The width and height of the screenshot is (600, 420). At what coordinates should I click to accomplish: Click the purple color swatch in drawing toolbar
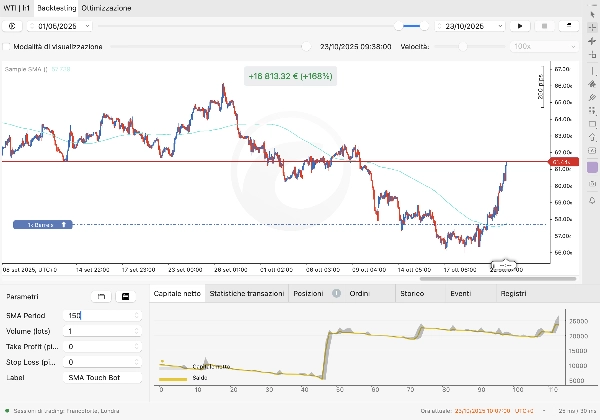point(592,167)
